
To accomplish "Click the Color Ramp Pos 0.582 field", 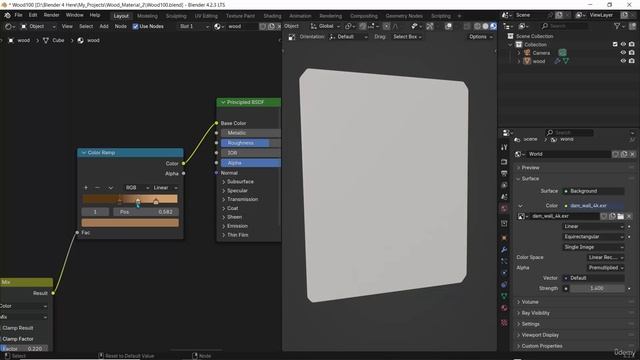I will click(x=146, y=212).
